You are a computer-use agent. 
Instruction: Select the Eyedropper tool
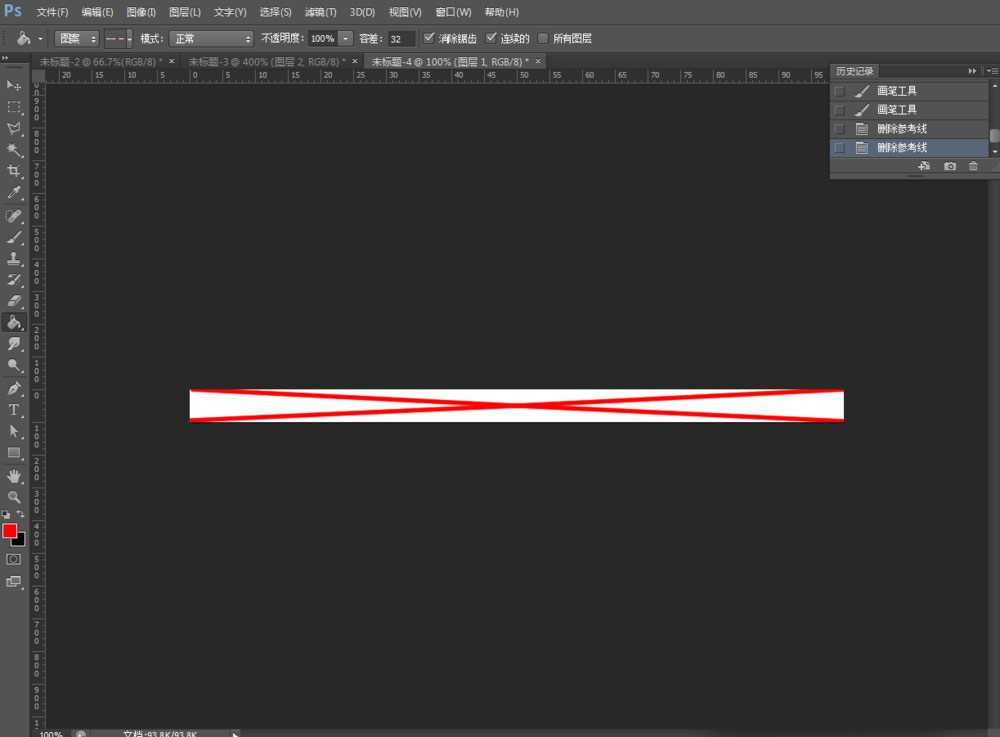[15, 193]
